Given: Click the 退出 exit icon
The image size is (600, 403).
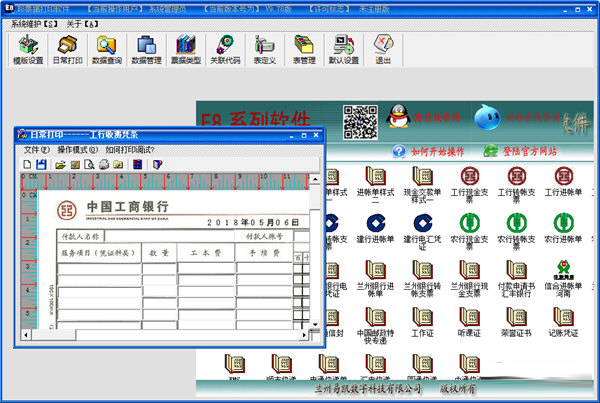Looking at the screenshot, I should (382, 47).
